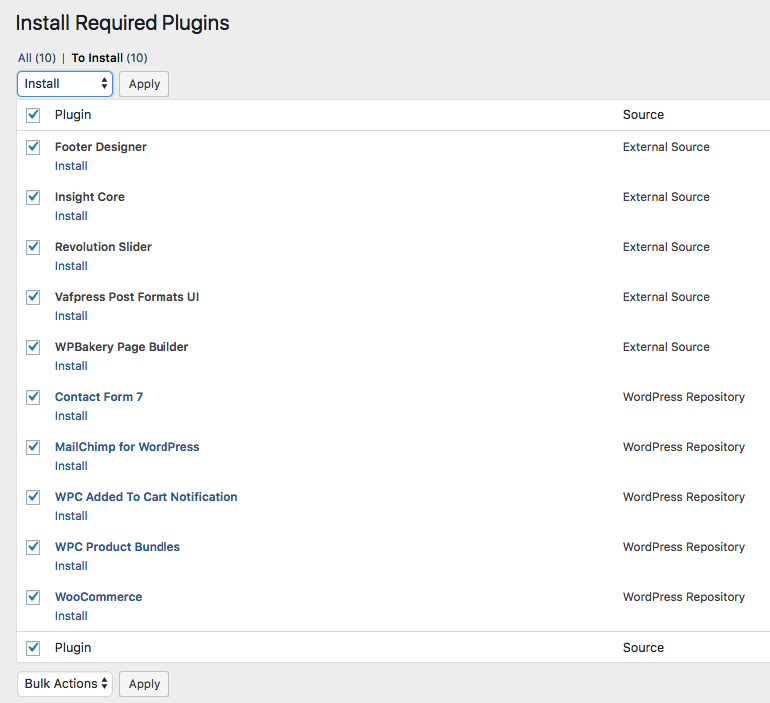The height and width of the screenshot is (703, 770).
Task: Uncheck the Revolution Slider checkbox
Action: [x=33, y=247]
